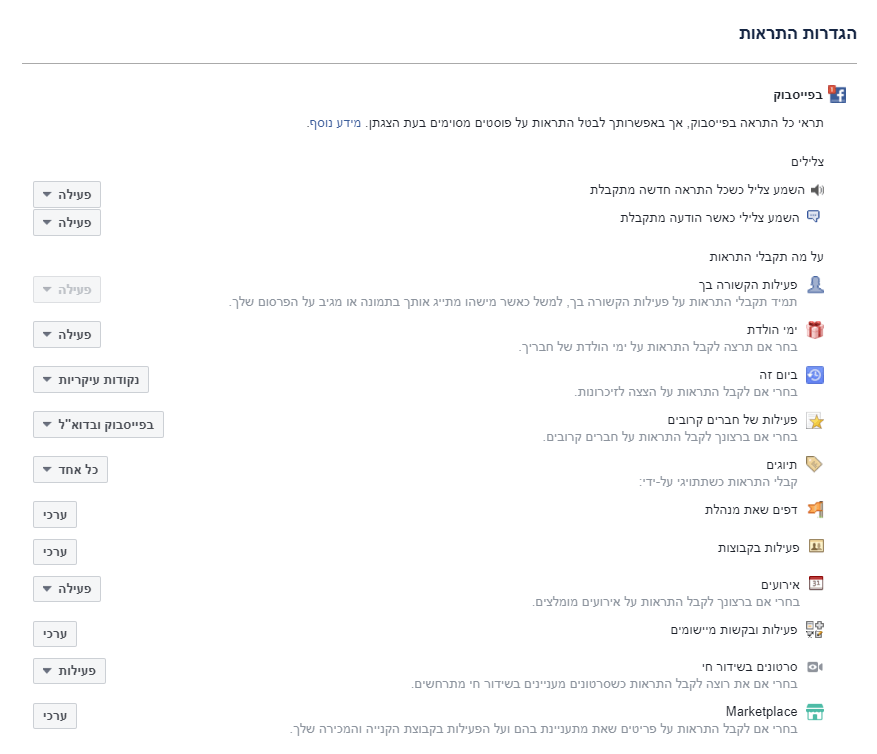877x754 pixels.
Task: Click ערכי button for managed pages
Action: pos(55,515)
